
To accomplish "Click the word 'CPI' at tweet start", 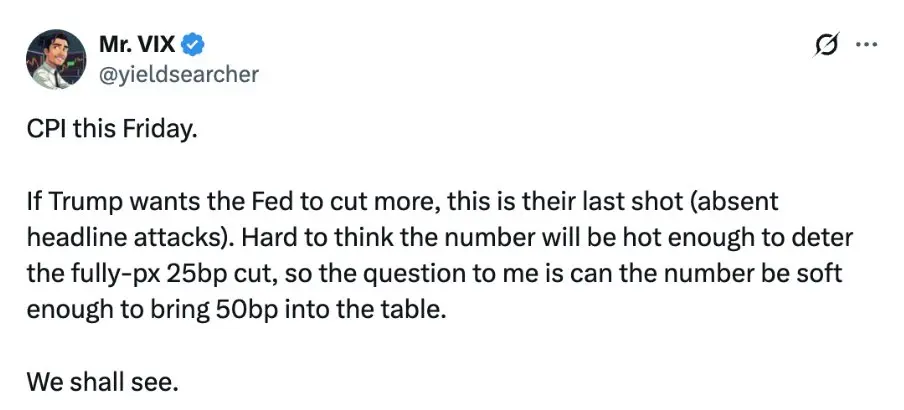I will pyautogui.click(x=44, y=132).
